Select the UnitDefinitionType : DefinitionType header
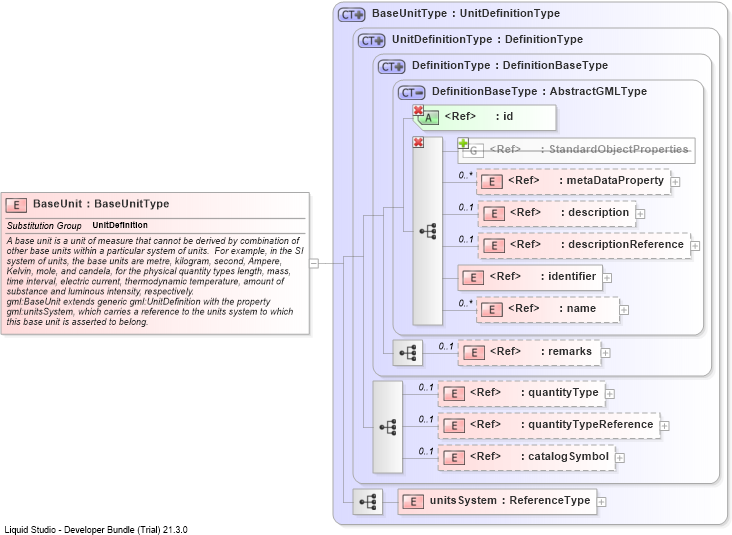 point(487,40)
